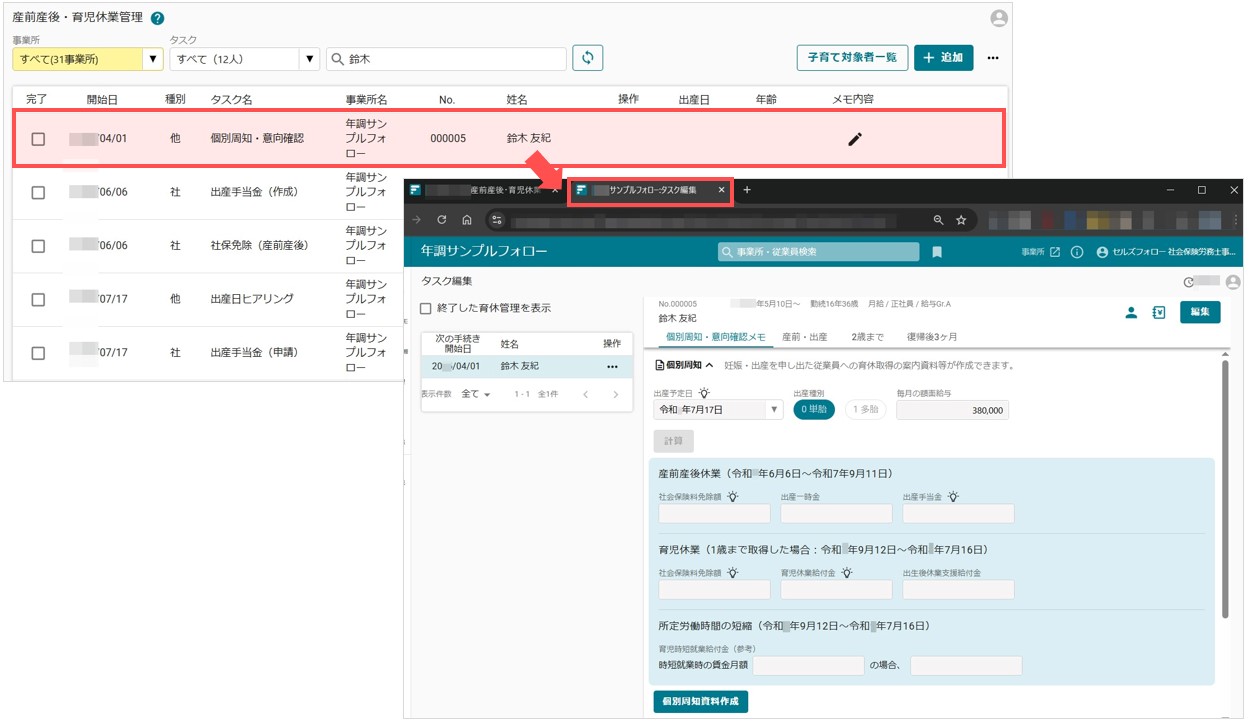Check the 完了 box for 出産日ヒアリング
1249x723 pixels.
coord(38,299)
